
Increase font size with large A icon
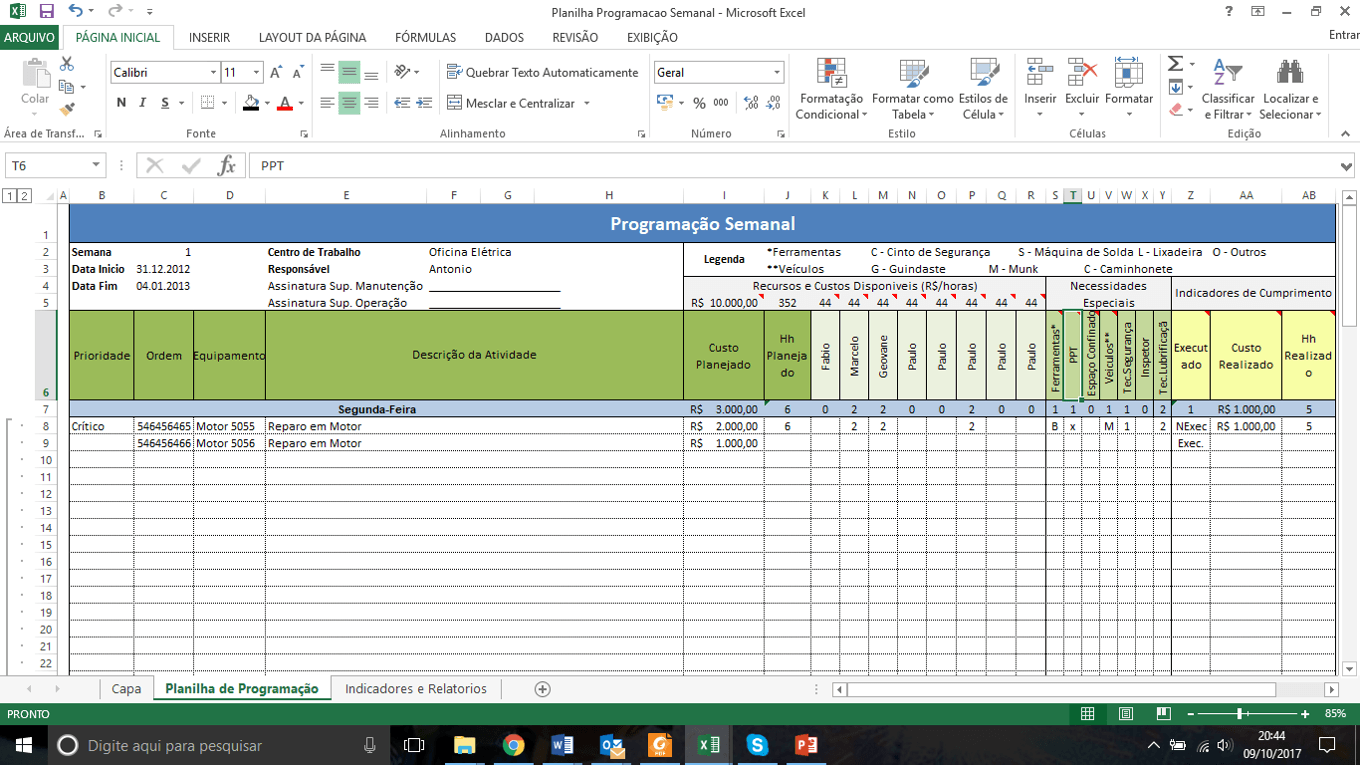pos(276,73)
